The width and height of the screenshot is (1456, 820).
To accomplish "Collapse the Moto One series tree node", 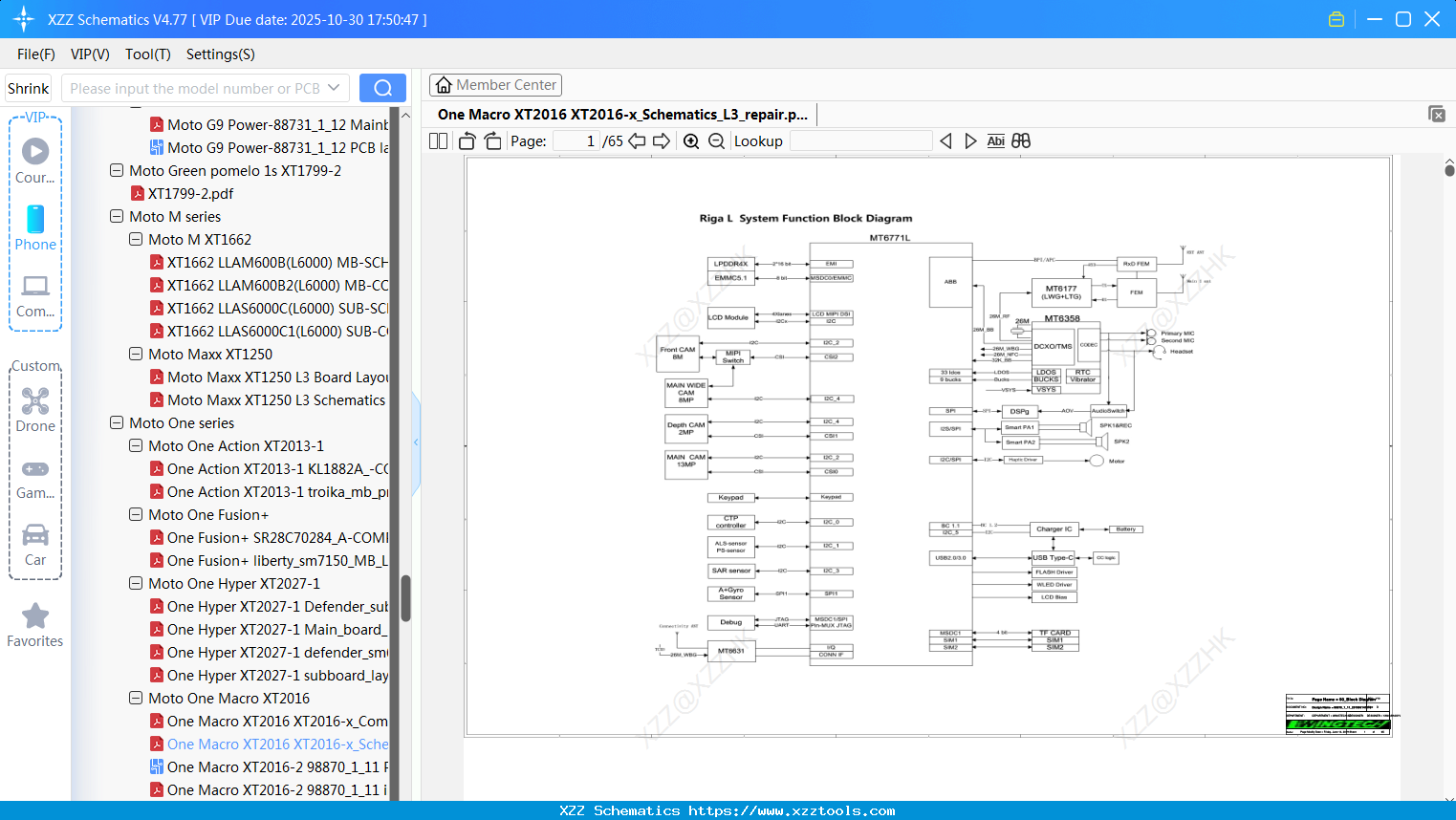I will (x=117, y=422).
